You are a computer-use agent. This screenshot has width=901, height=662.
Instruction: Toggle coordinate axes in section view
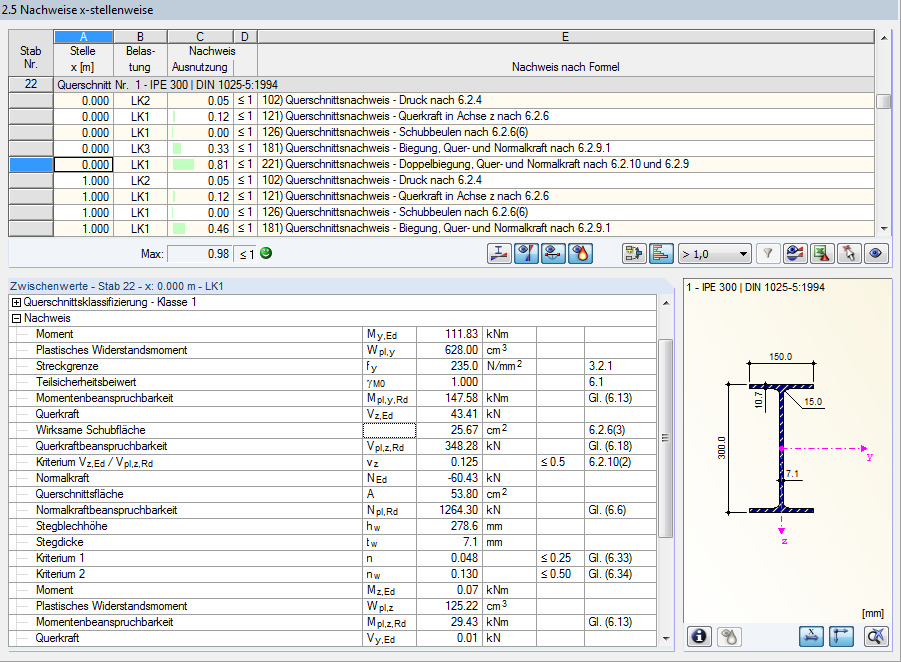click(x=840, y=637)
